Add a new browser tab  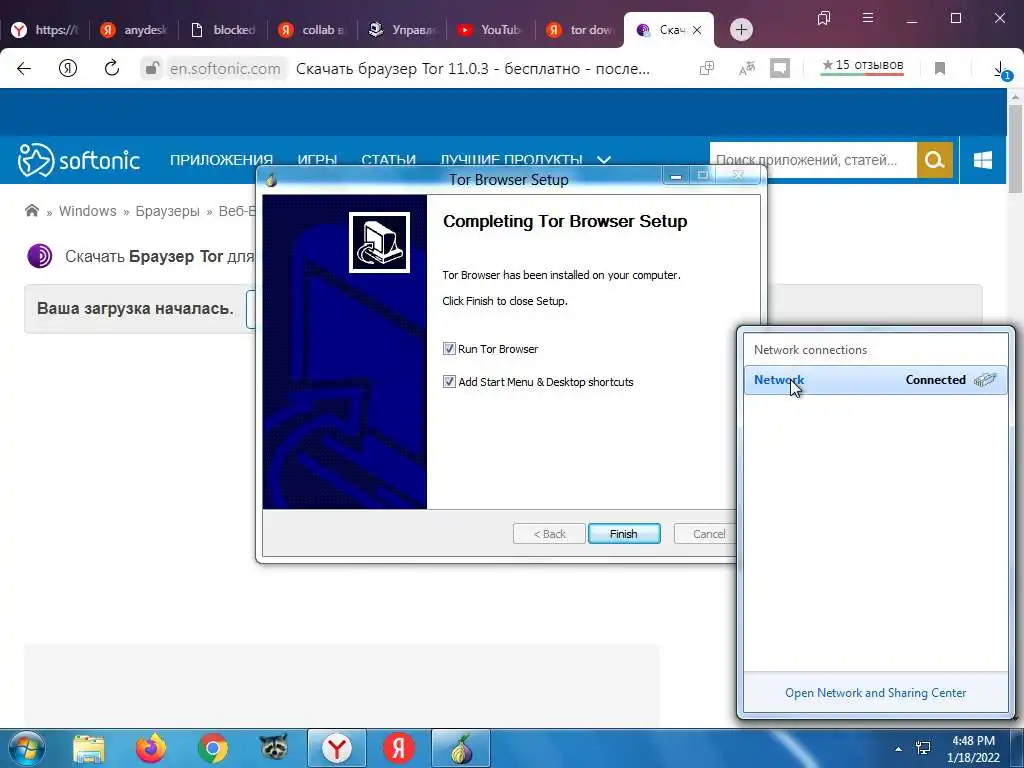coord(741,29)
